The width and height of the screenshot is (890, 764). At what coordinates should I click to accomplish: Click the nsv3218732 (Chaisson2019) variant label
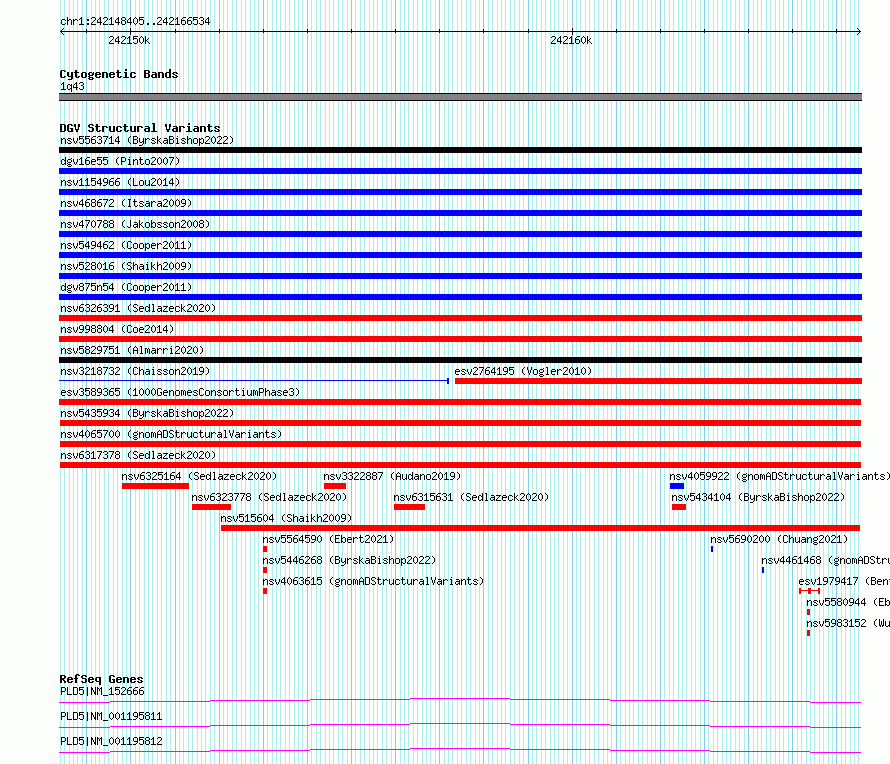coord(135,371)
